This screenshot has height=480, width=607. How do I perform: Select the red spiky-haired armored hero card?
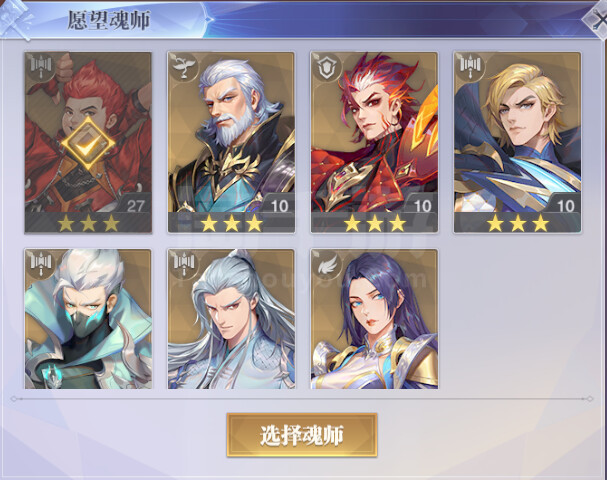(374, 142)
